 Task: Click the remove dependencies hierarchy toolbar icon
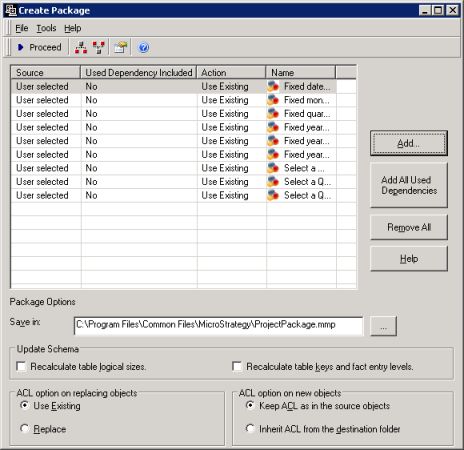(99, 47)
